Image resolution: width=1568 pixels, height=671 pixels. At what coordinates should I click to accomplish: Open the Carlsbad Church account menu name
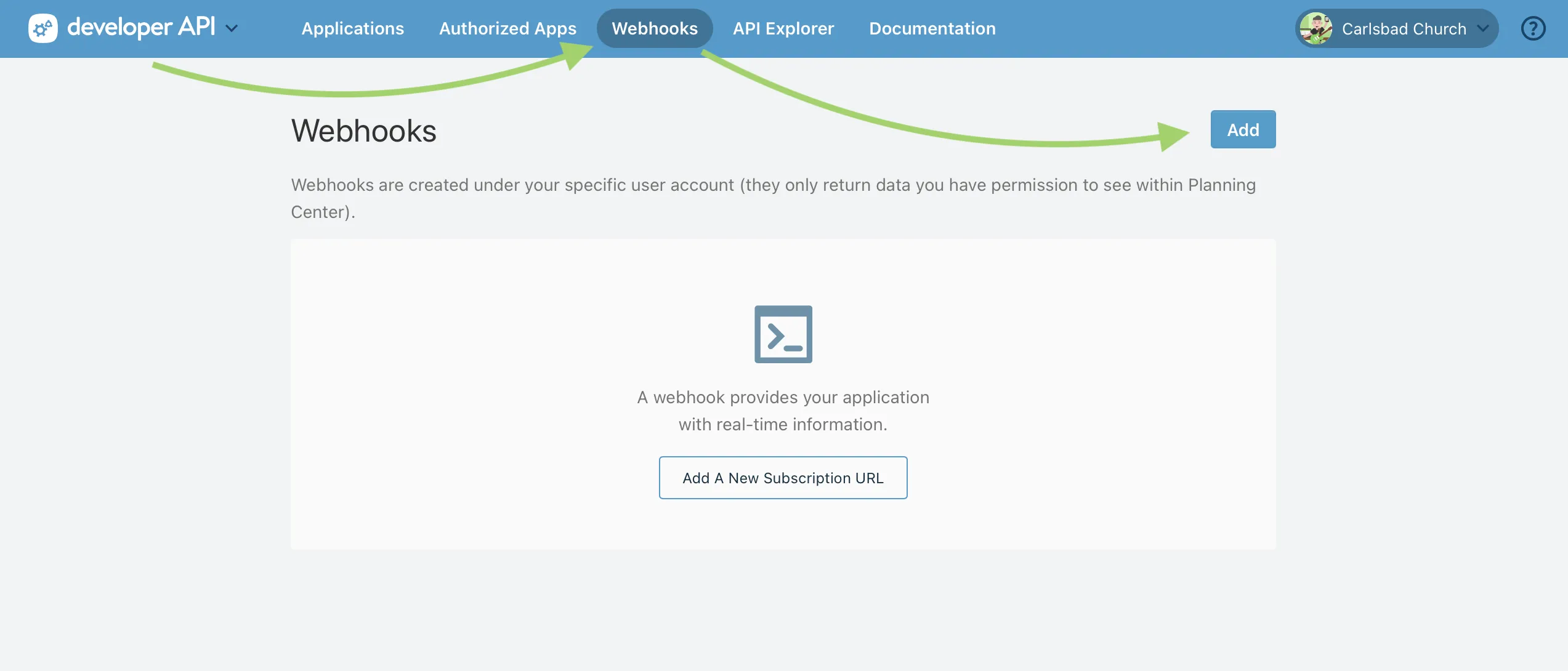point(1404,29)
